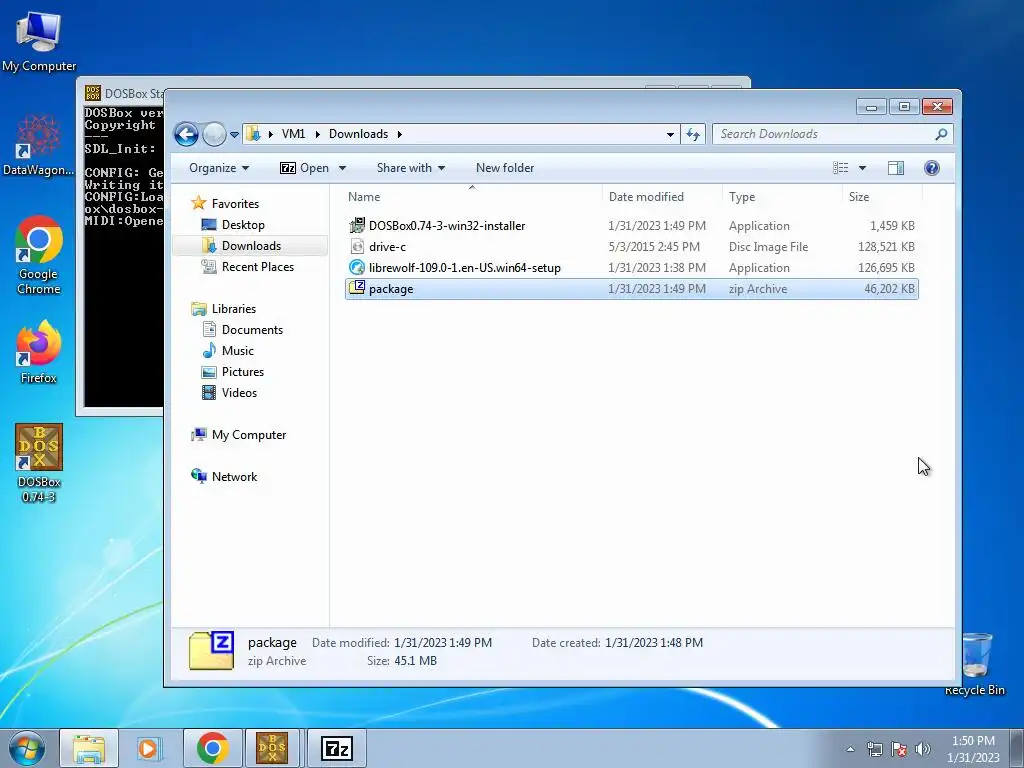Open the Windows Start menu
The image size is (1024, 768).
click(27, 748)
